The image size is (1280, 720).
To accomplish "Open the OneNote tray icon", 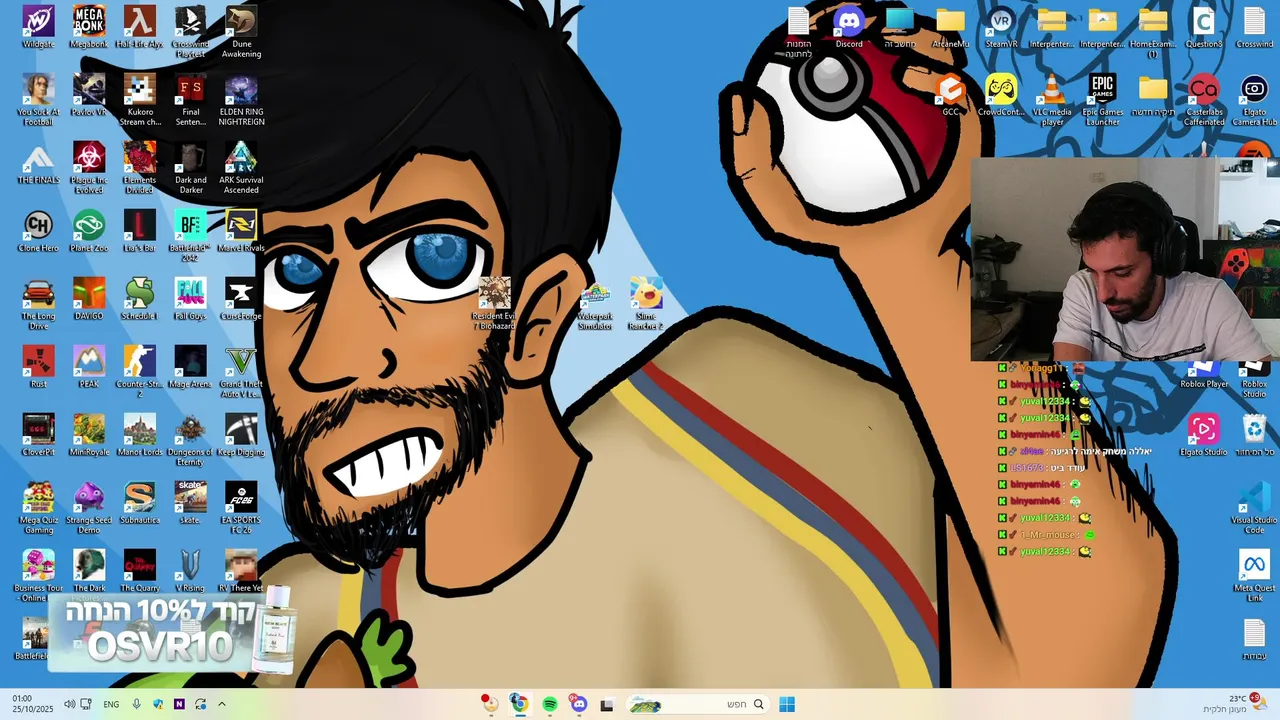I will click(x=179, y=704).
